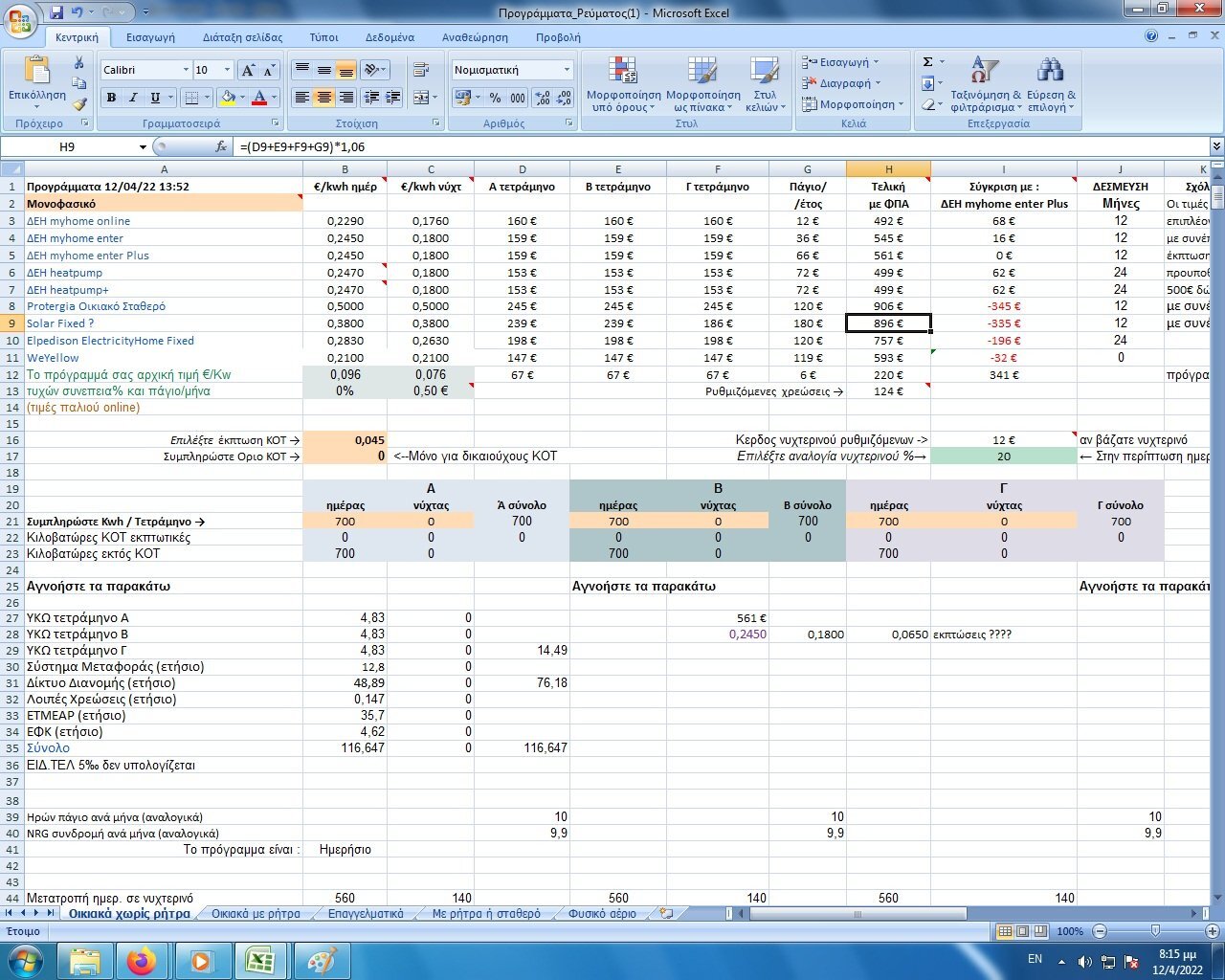
Task: Decrease decimal places icon
Action: 563,98
